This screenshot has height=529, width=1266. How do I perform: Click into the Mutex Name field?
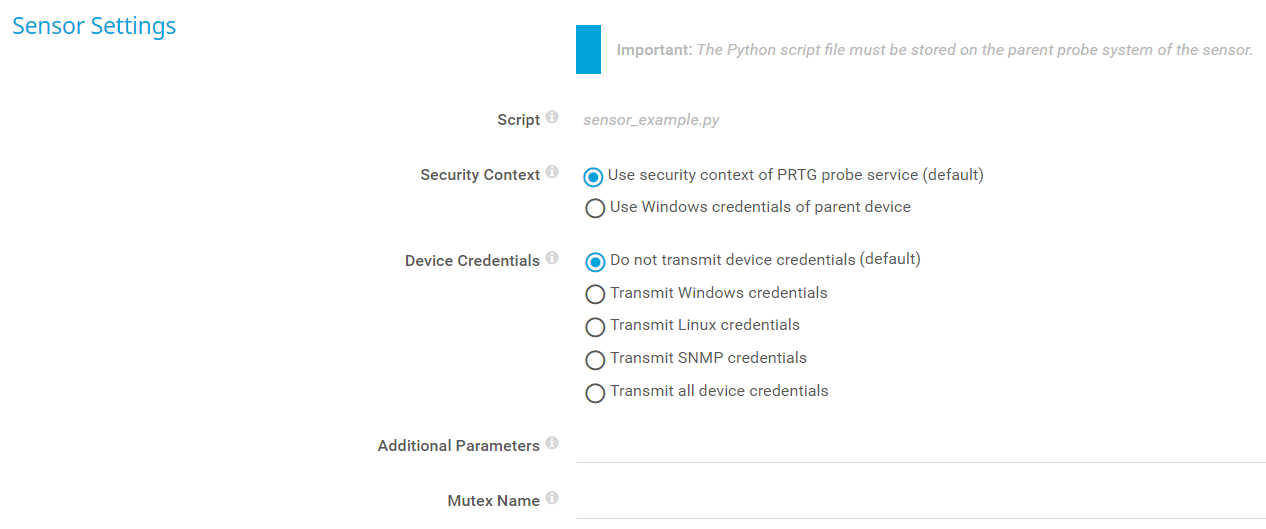(x=920, y=501)
